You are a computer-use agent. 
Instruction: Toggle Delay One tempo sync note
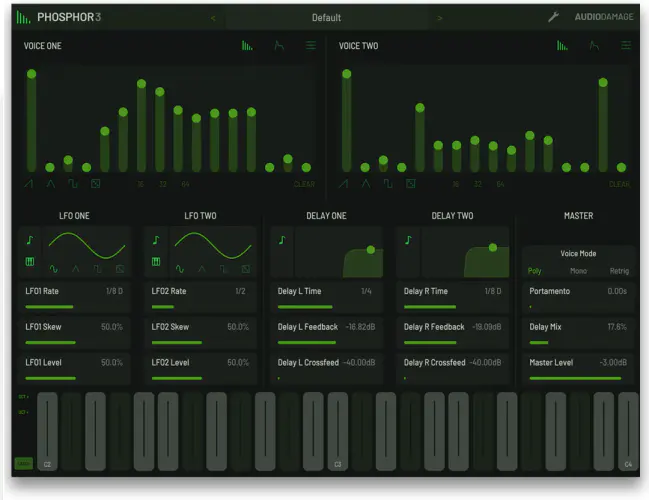(x=282, y=240)
